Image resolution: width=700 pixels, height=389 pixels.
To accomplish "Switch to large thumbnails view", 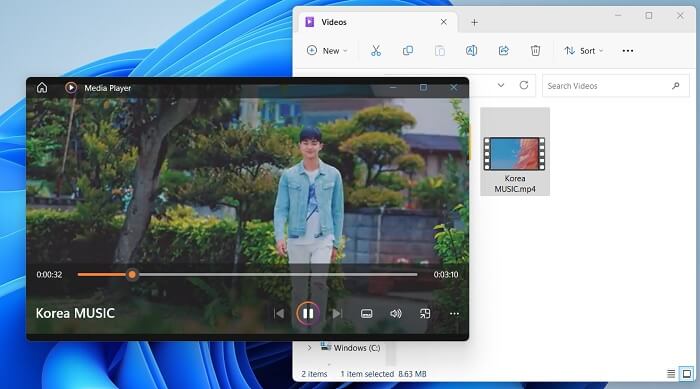I will coord(687,374).
